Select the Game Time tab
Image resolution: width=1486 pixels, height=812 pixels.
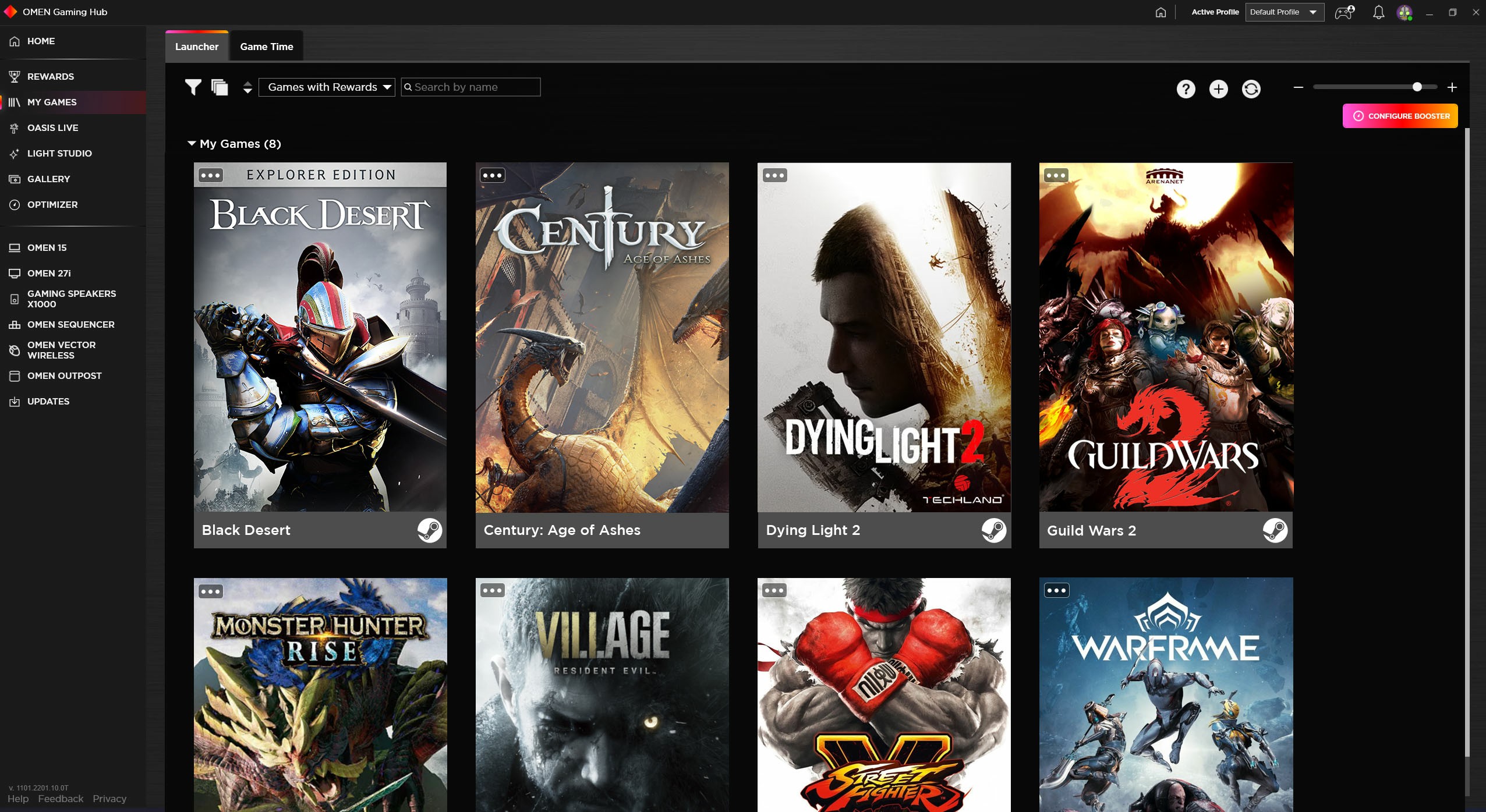pyautogui.click(x=267, y=46)
